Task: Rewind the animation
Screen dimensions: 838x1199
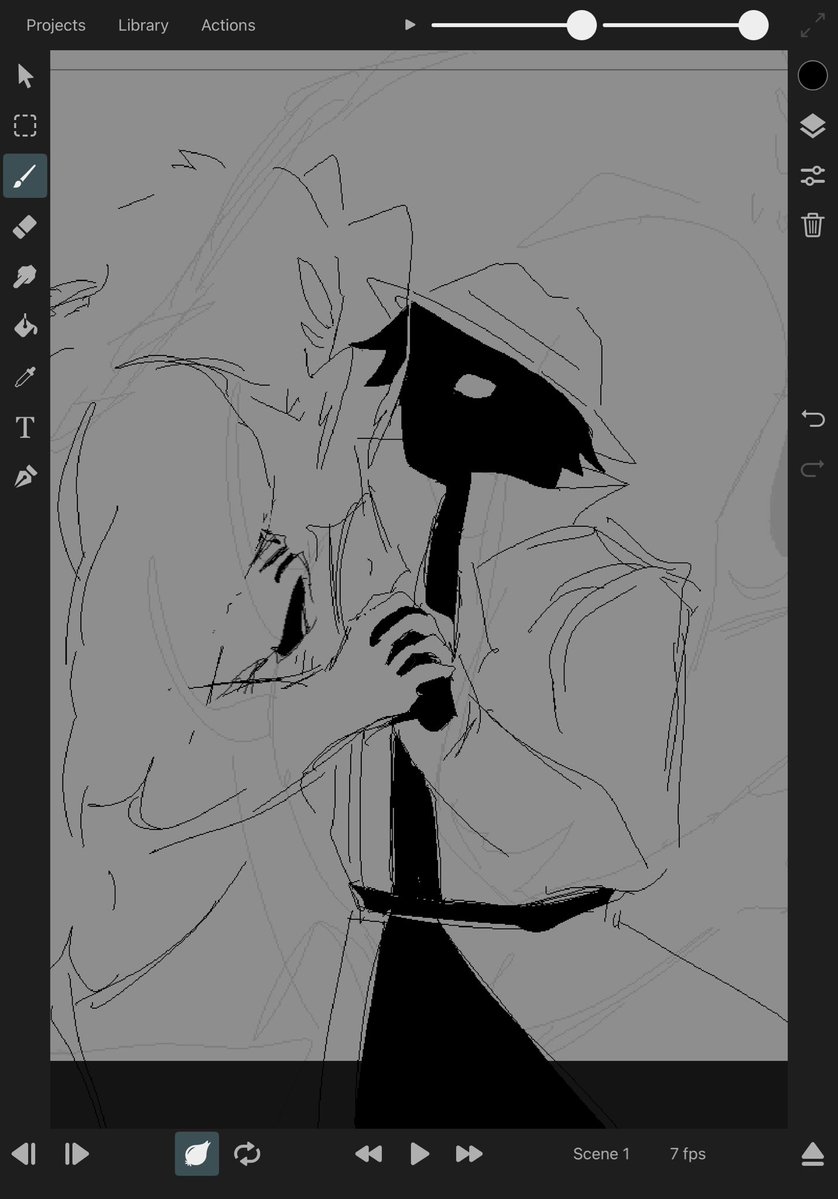Action: tap(369, 1154)
